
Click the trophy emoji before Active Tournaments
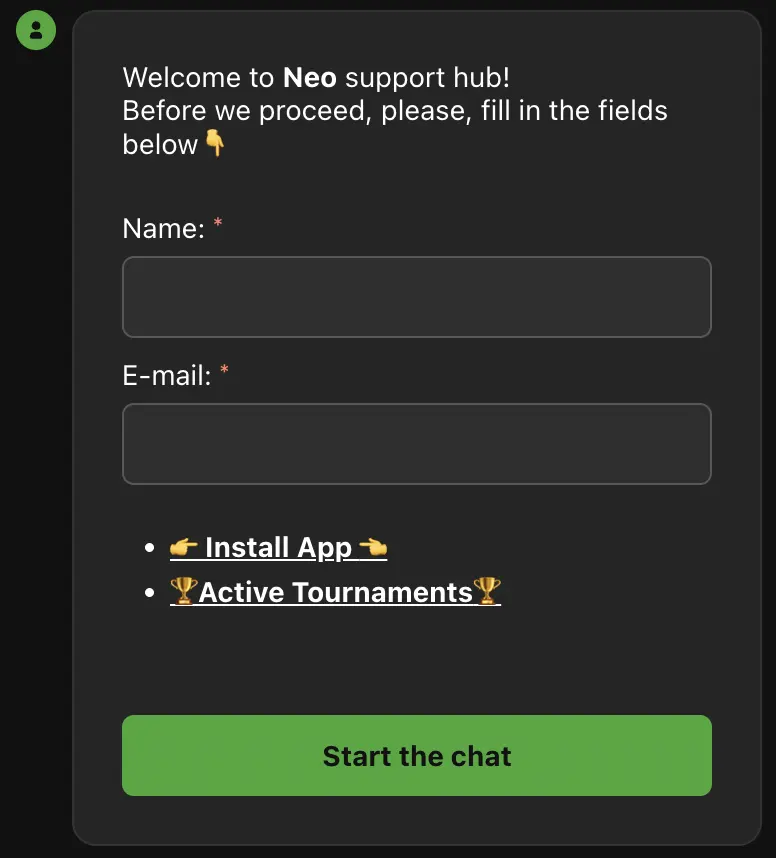coord(183,592)
